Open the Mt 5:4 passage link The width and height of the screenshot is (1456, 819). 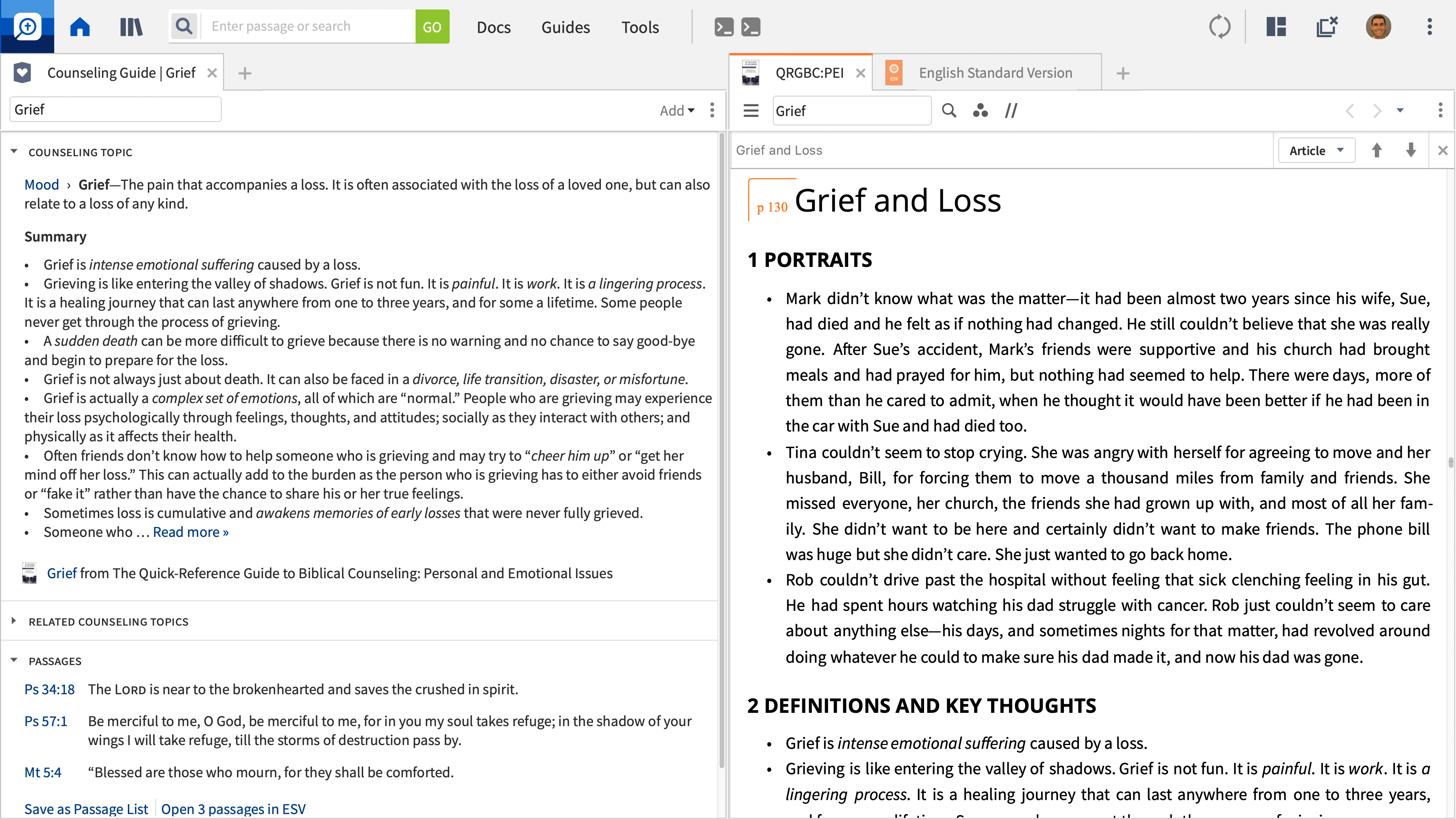tap(42, 772)
